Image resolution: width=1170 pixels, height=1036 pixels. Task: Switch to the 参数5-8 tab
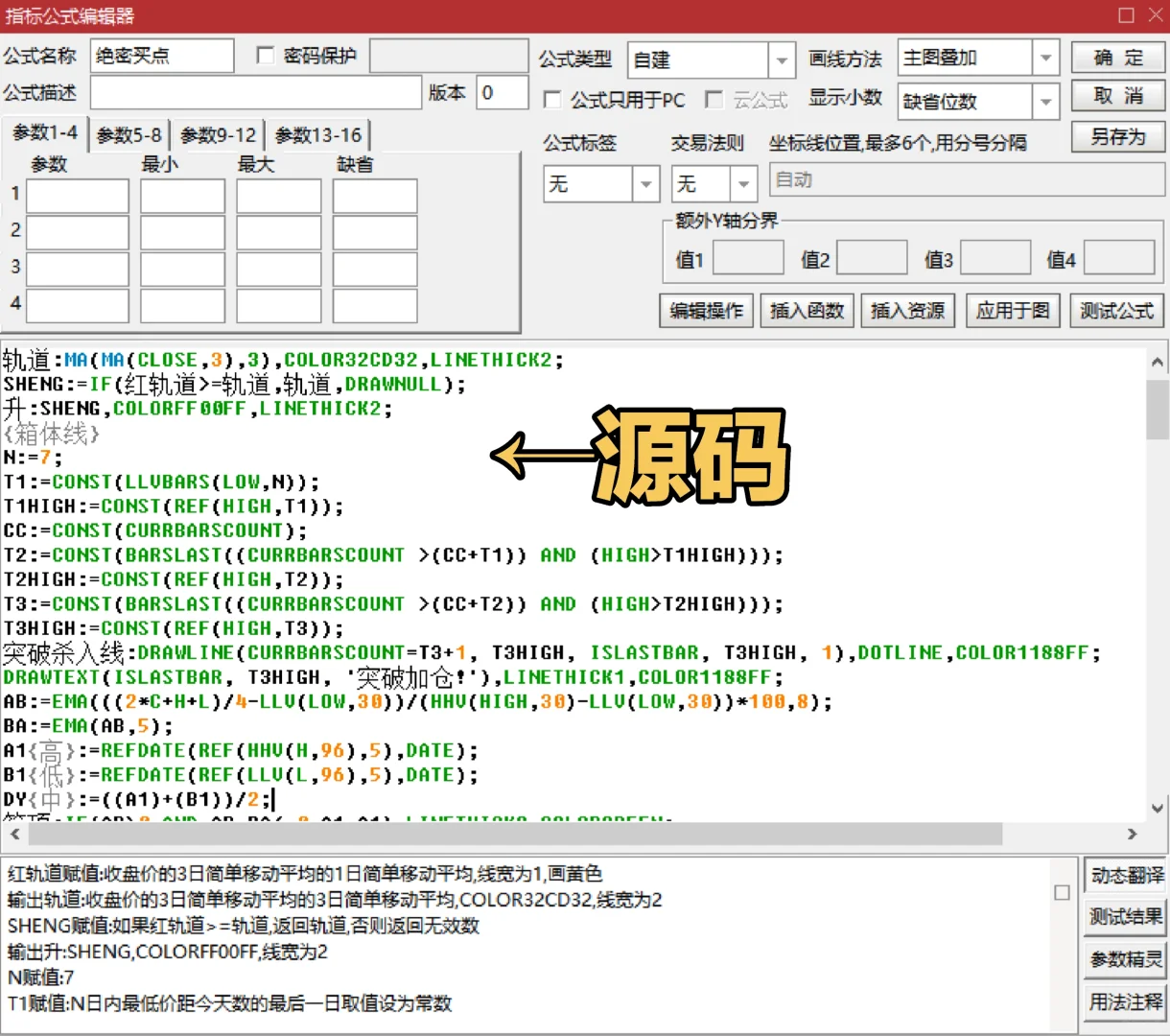129,134
